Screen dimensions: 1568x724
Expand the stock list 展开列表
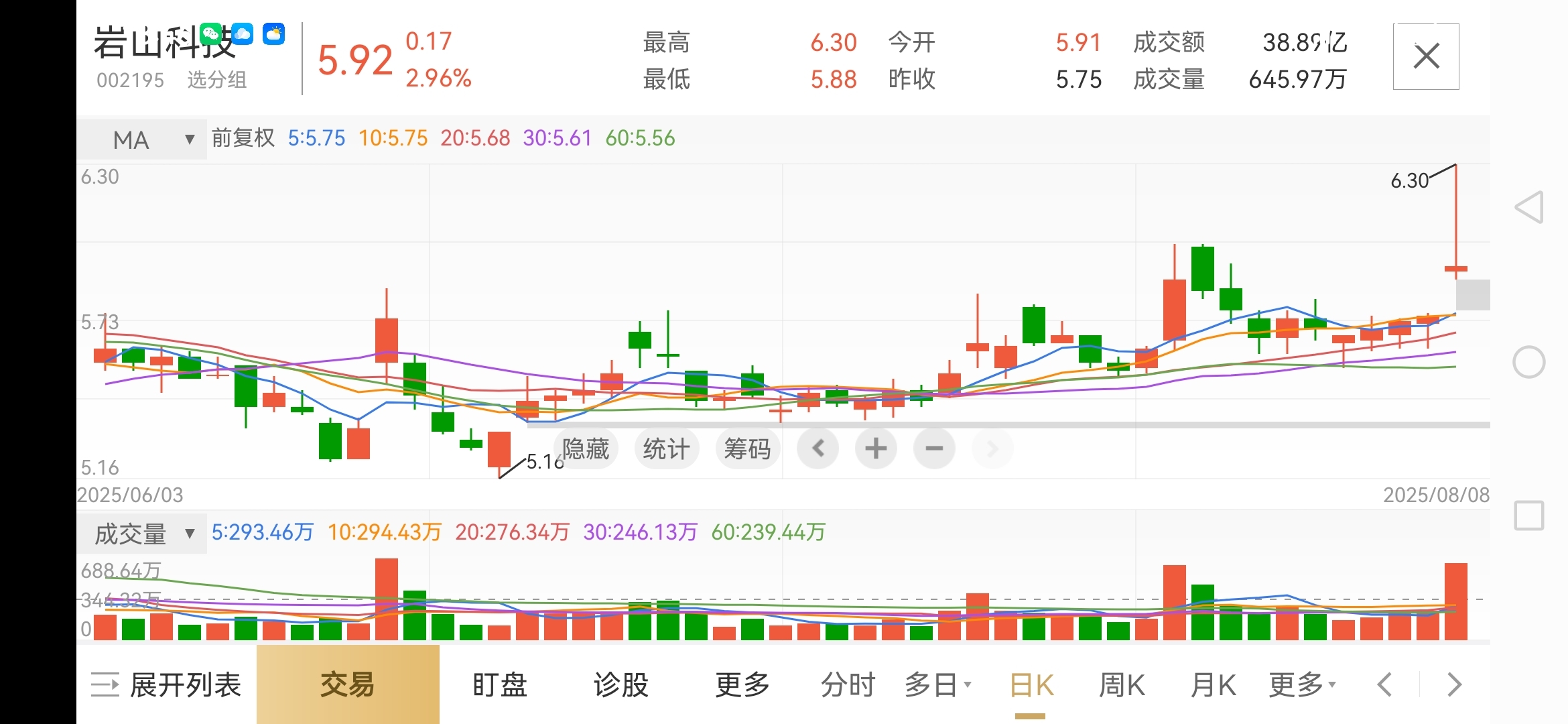[166, 685]
